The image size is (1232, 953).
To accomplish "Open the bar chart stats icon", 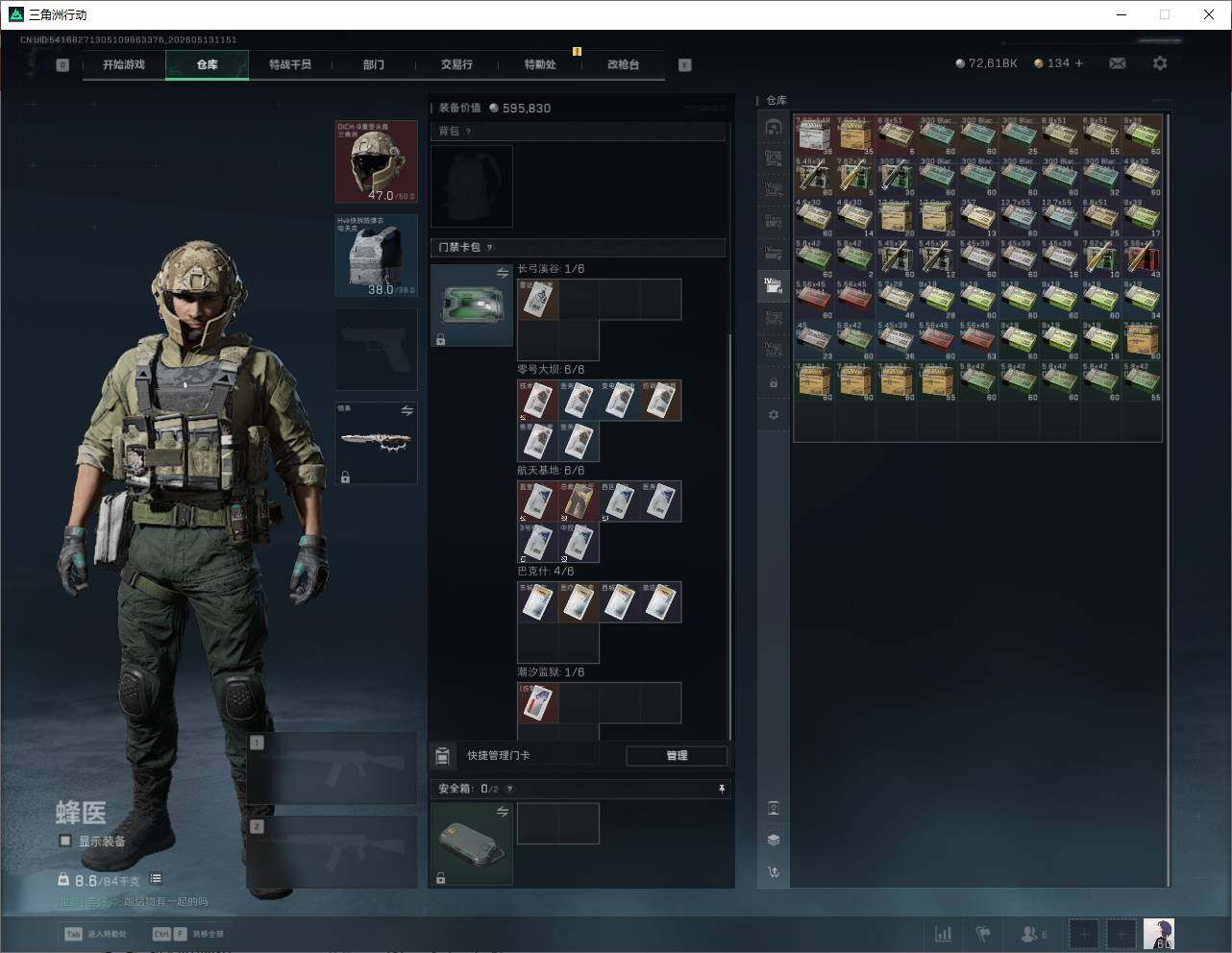I will (x=944, y=934).
